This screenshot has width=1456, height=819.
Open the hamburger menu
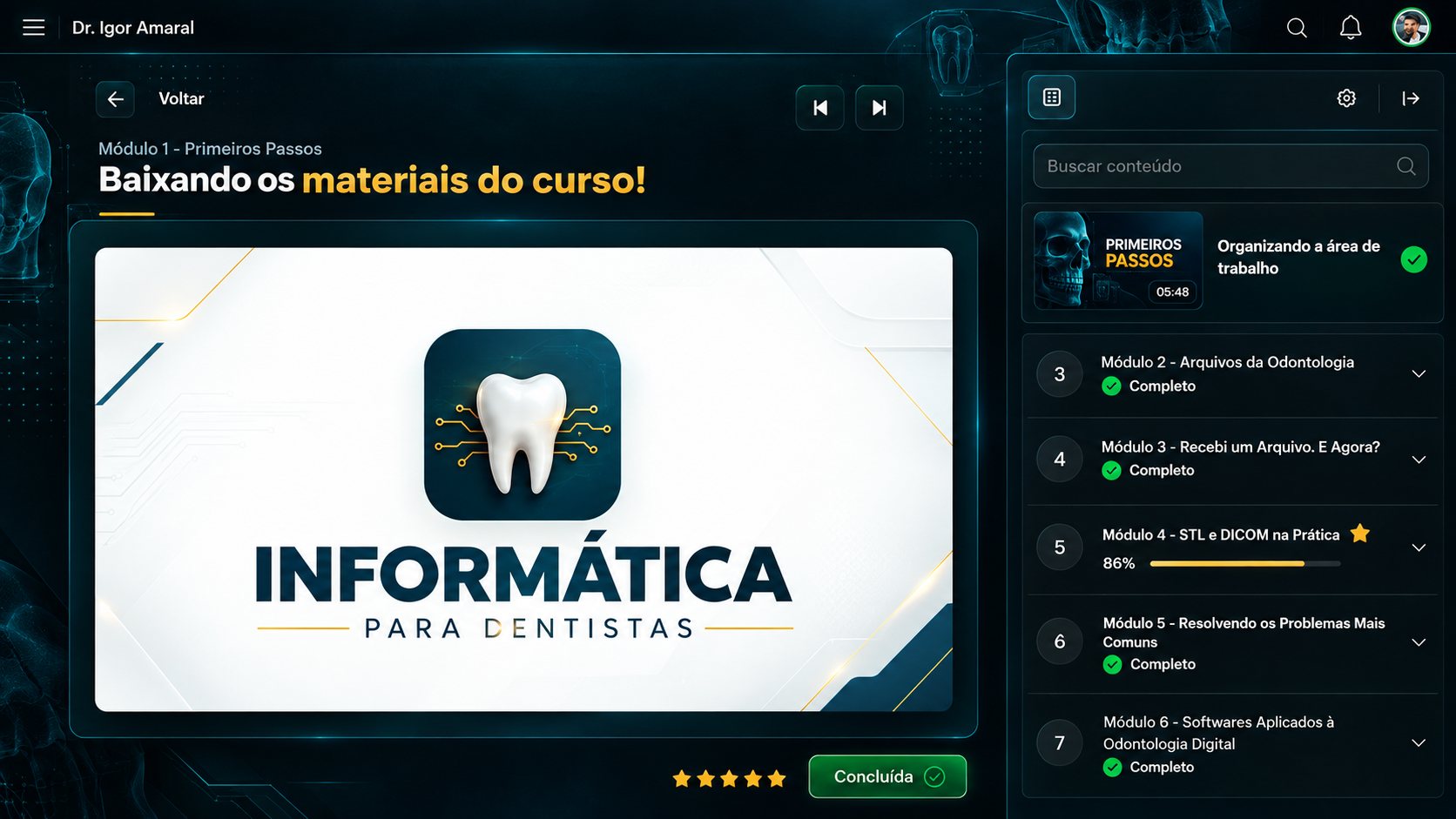click(x=34, y=28)
